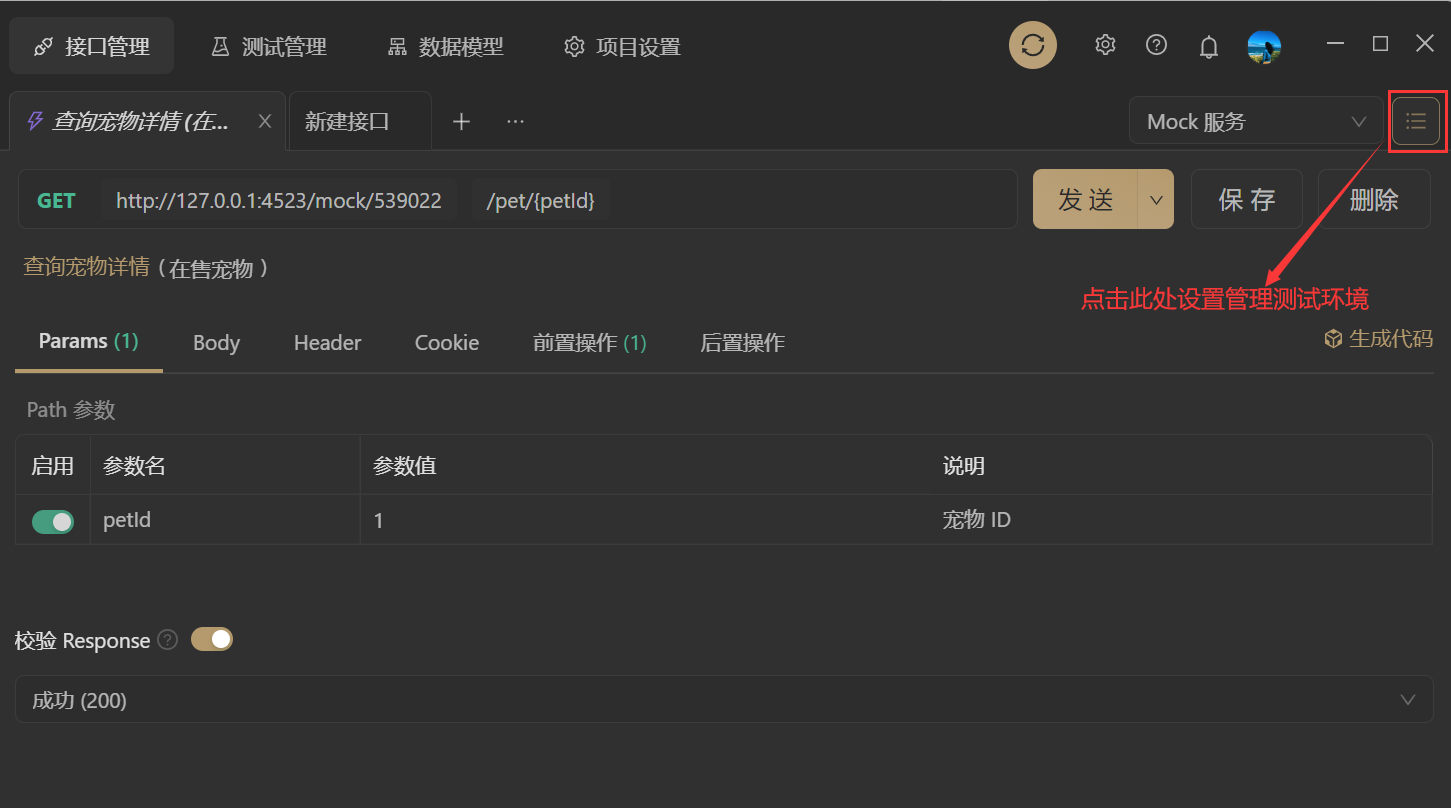Click the 发送 send button

click(1086, 199)
